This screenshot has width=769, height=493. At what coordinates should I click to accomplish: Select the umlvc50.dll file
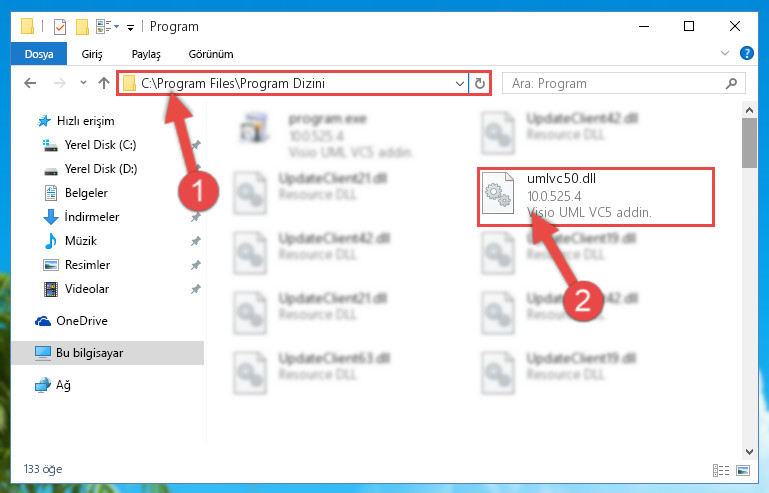596,196
